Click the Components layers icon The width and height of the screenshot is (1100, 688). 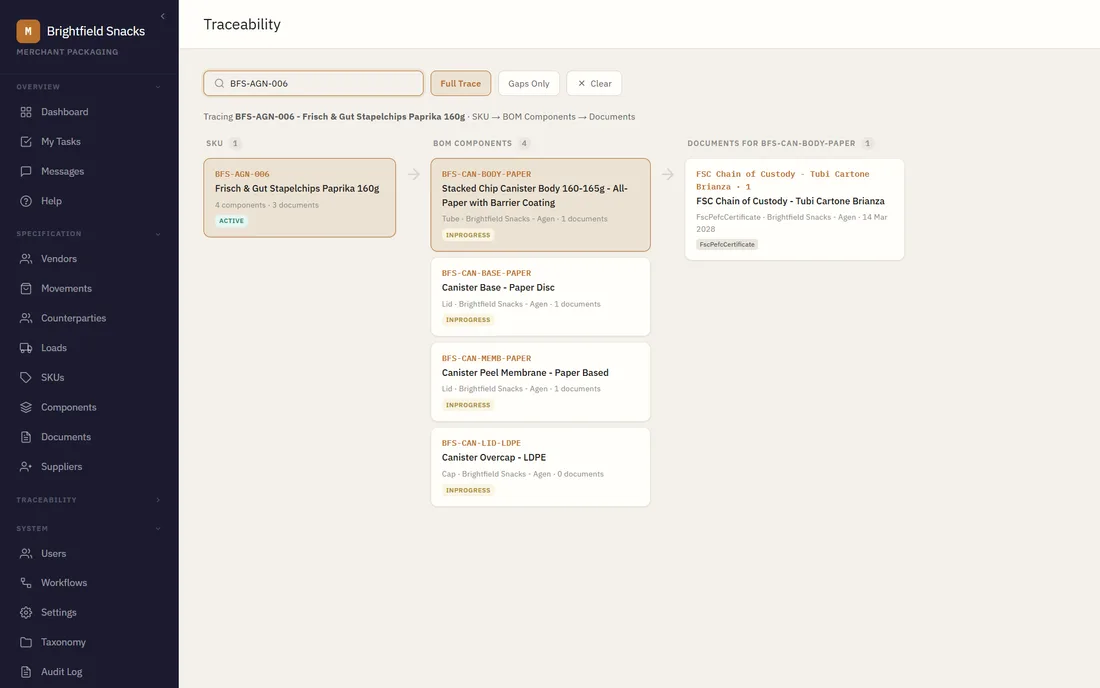[26, 407]
